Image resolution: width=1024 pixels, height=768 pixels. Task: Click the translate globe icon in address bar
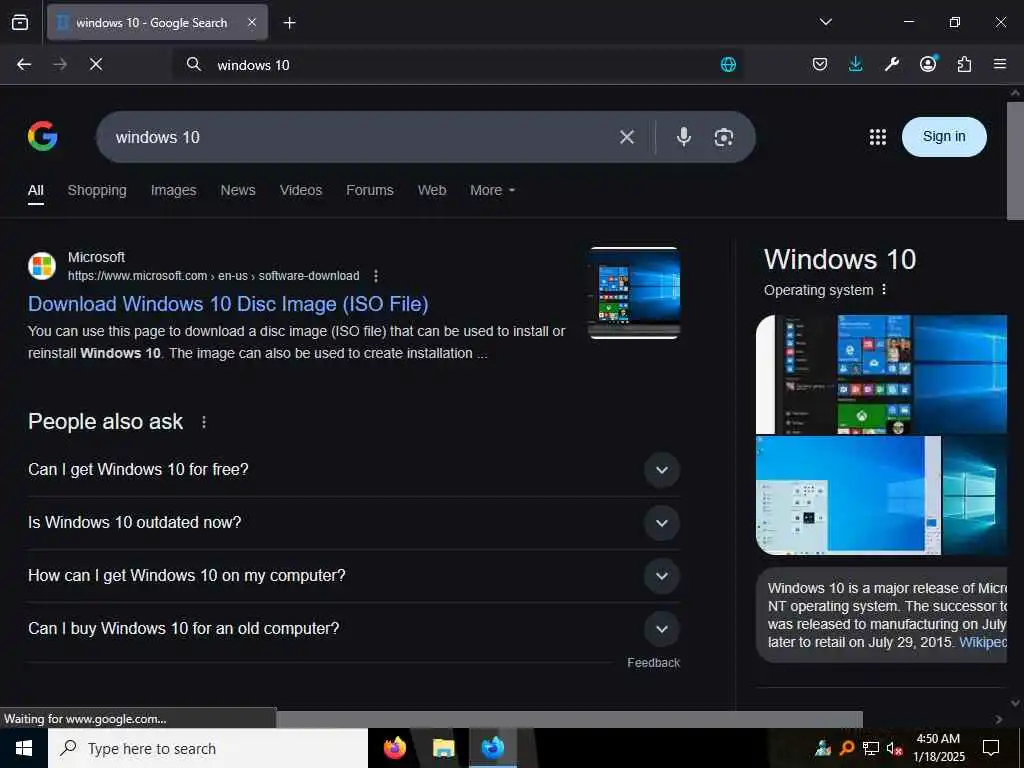728,64
